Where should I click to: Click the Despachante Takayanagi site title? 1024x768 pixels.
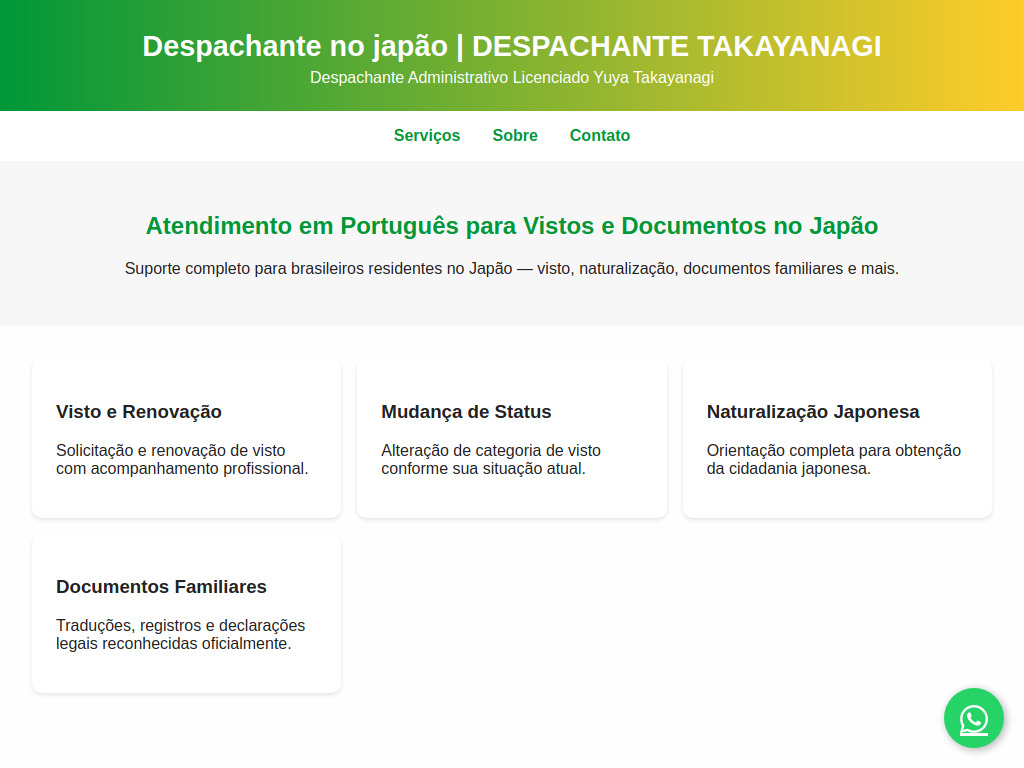pos(511,46)
